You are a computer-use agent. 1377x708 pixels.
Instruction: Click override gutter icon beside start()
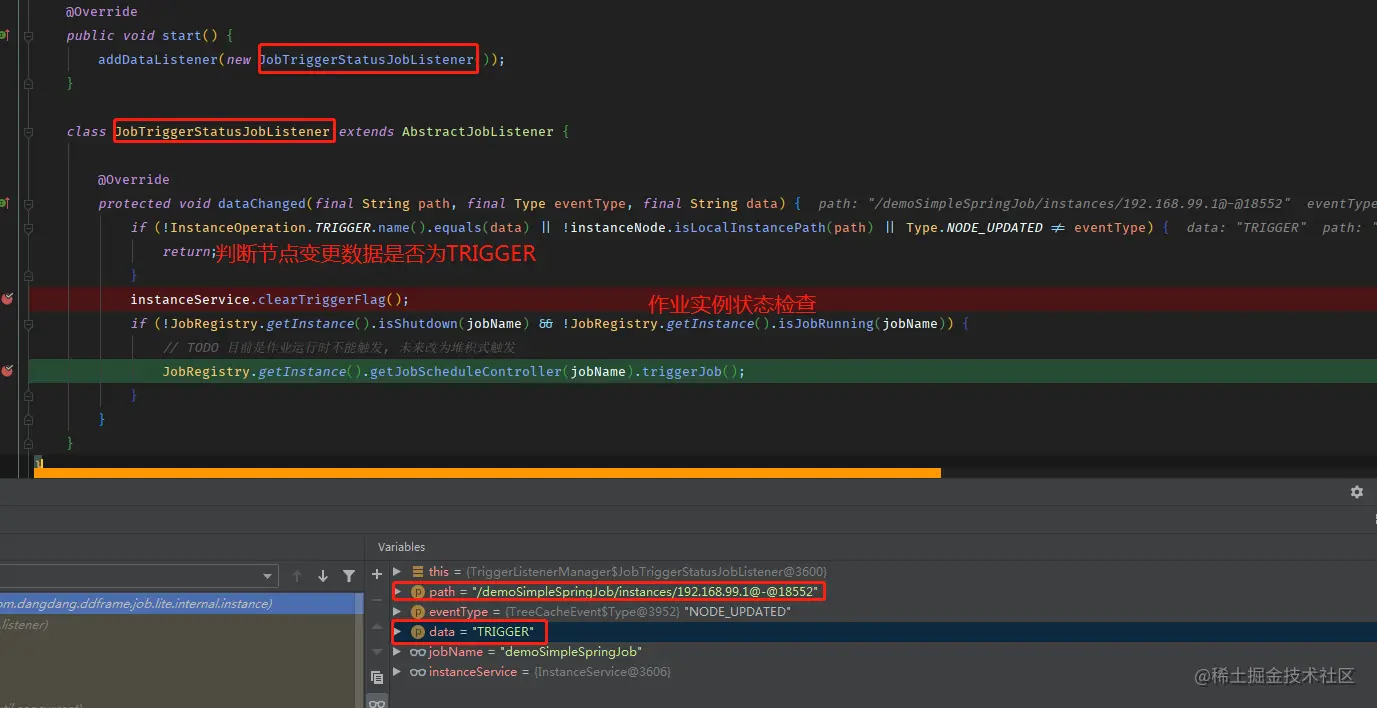[4, 35]
